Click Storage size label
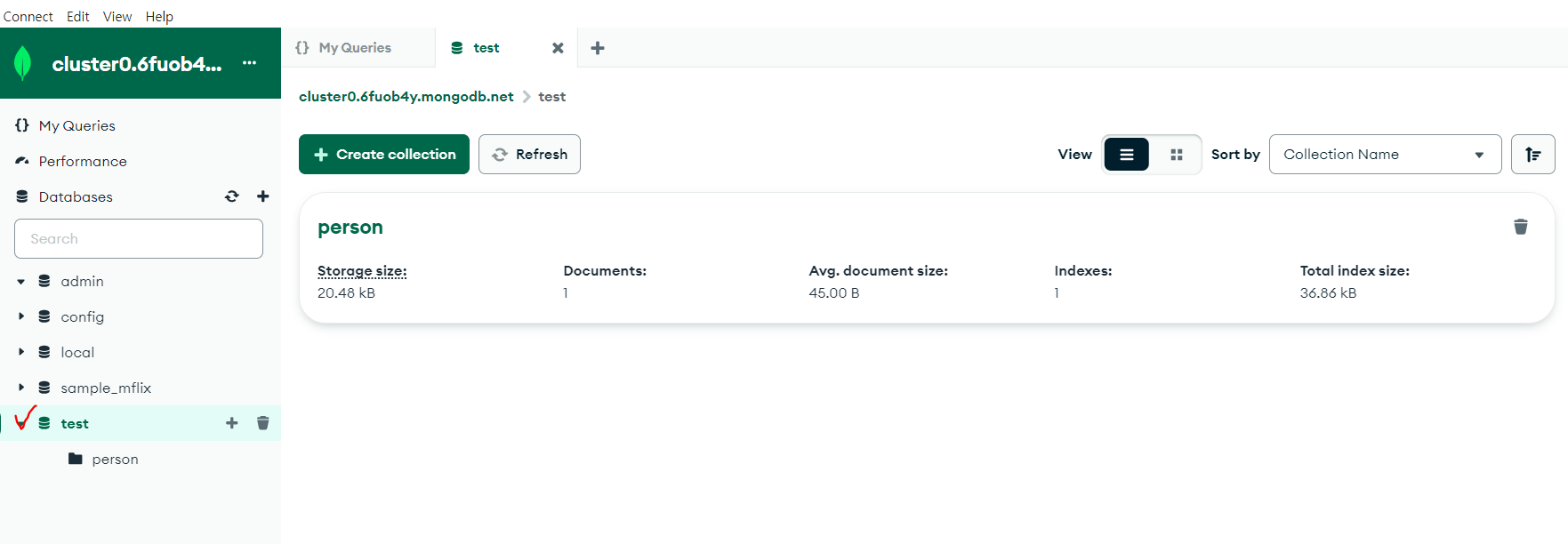The height and width of the screenshot is (544, 1568). (362, 271)
